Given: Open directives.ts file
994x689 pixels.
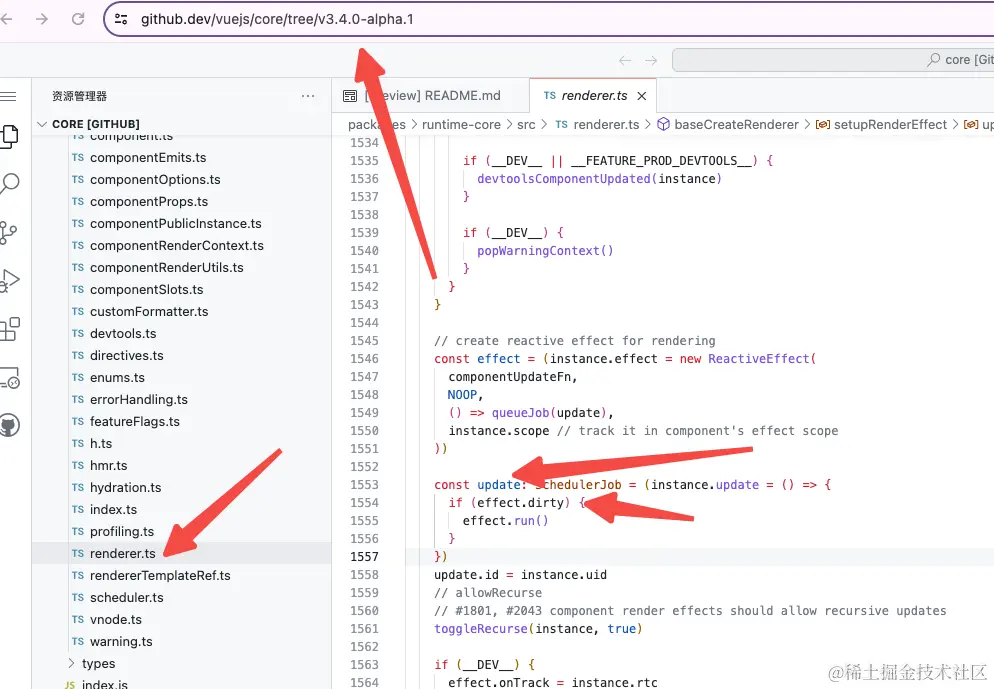Looking at the screenshot, I should pyautogui.click(x=127, y=356).
